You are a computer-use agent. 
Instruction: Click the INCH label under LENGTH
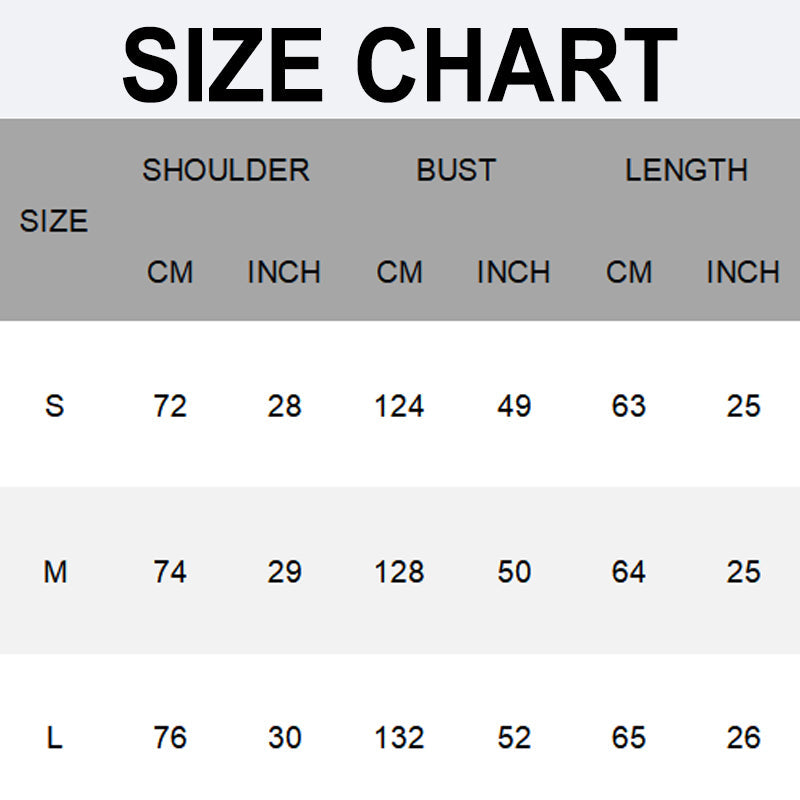point(743,272)
